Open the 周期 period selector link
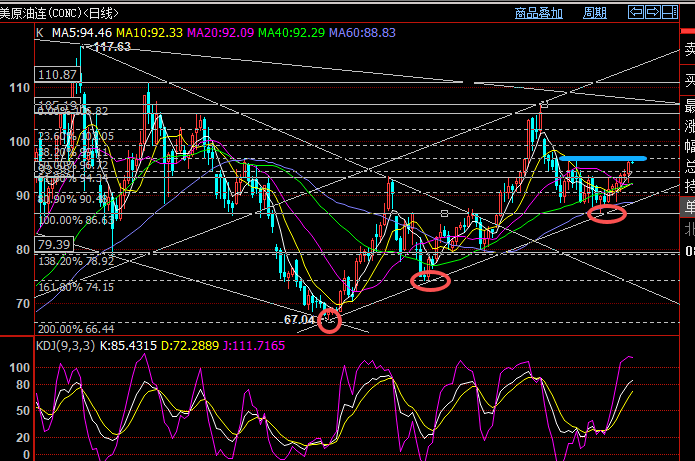 tap(594, 13)
